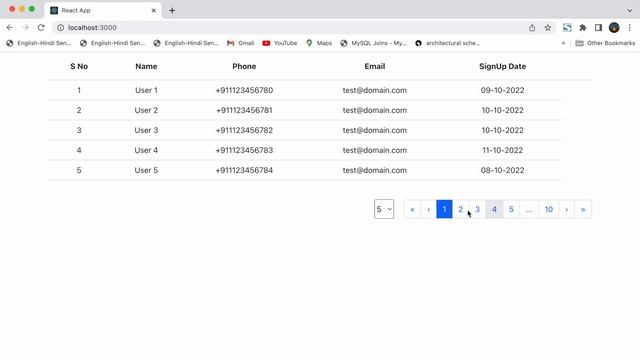Open the first English-Hindi Sen... bookmark
The height and width of the screenshot is (360, 640).
(x=38, y=43)
